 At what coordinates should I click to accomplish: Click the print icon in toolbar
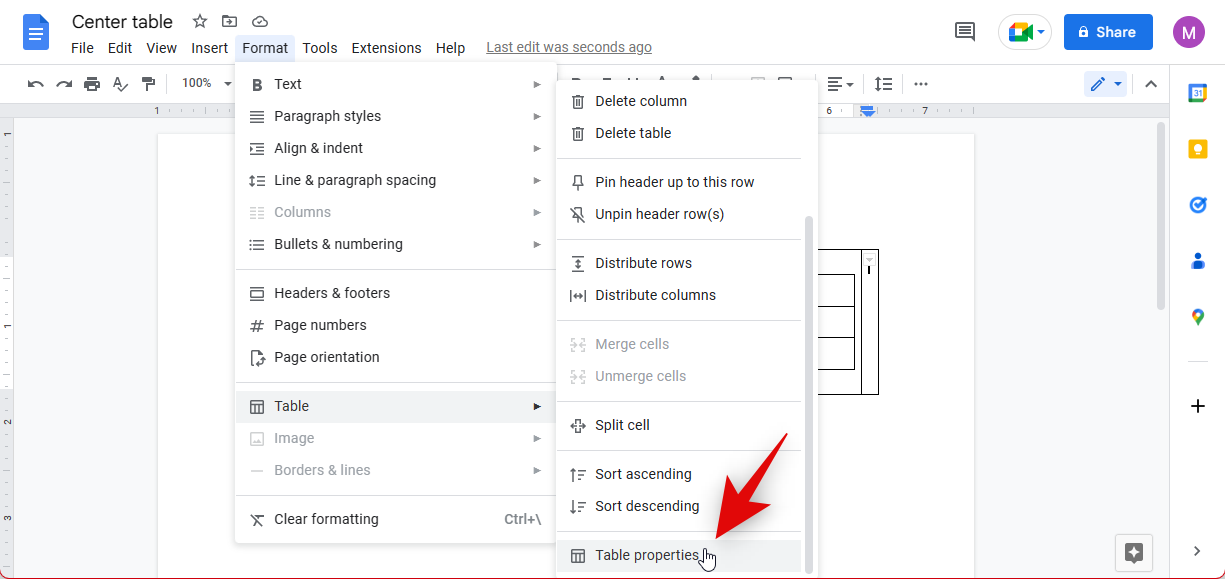[x=92, y=84]
